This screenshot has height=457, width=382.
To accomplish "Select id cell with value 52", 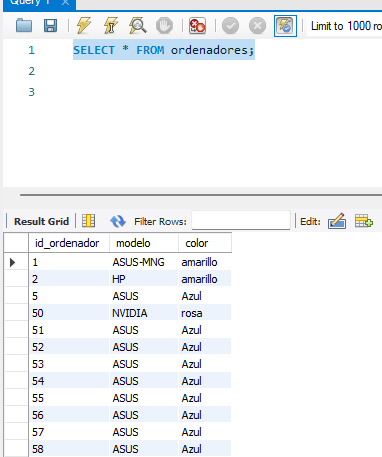I will (x=69, y=347).
